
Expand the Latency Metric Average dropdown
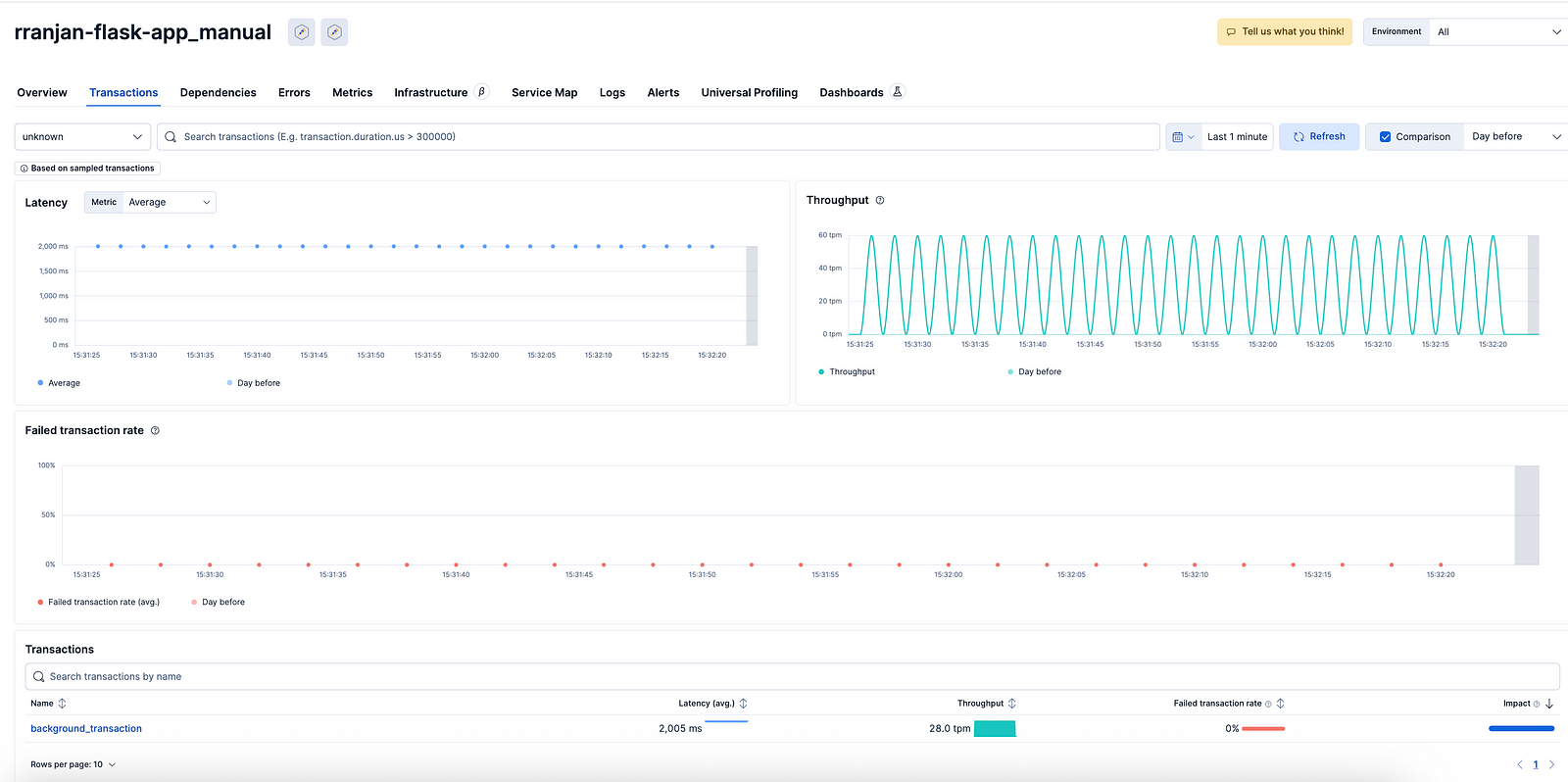coord(169,203)
